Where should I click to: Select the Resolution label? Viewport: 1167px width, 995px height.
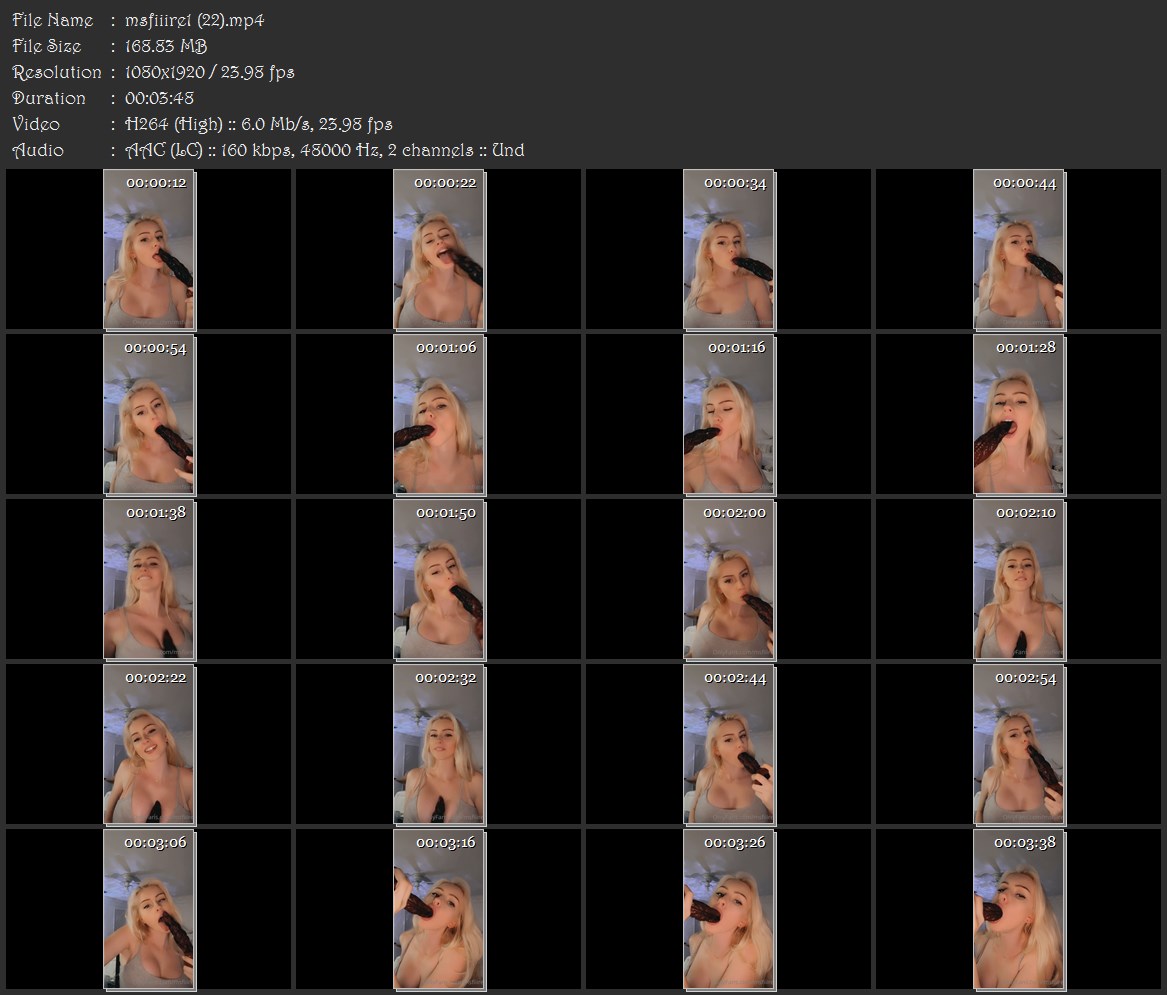[x=57, y=72]
